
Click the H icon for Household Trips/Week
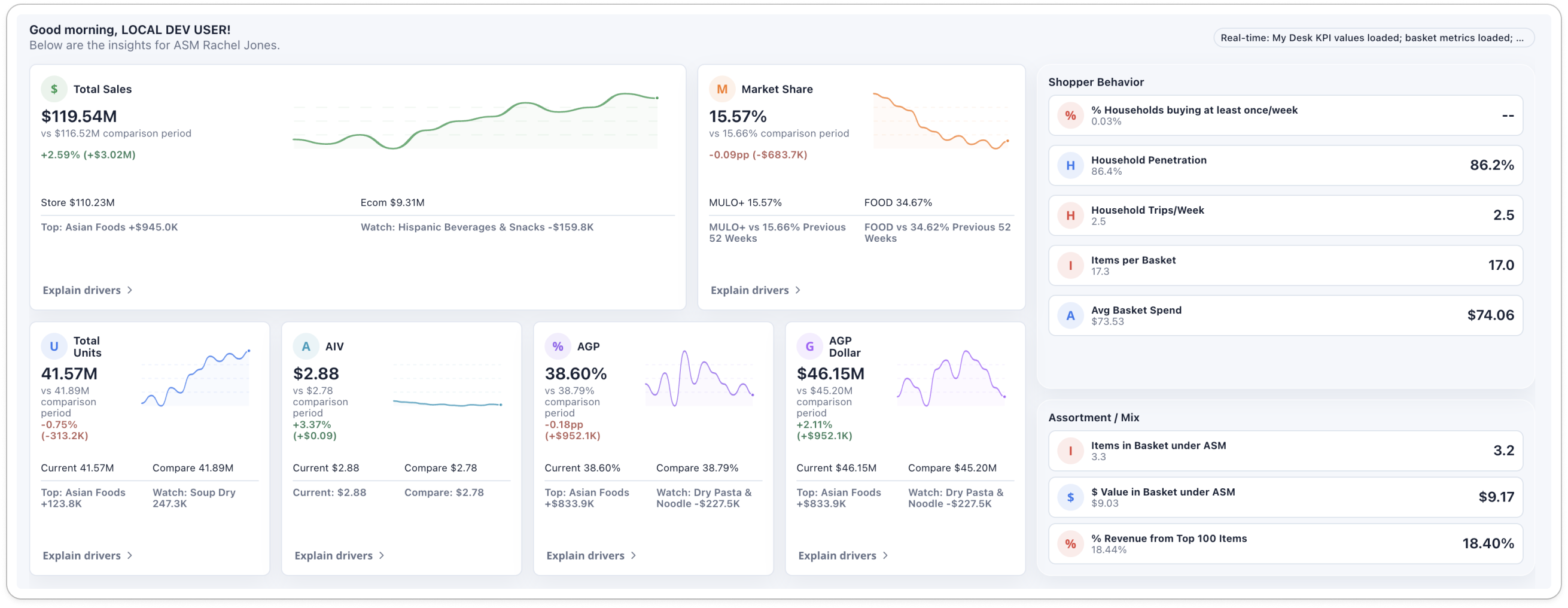[1070, 215]
